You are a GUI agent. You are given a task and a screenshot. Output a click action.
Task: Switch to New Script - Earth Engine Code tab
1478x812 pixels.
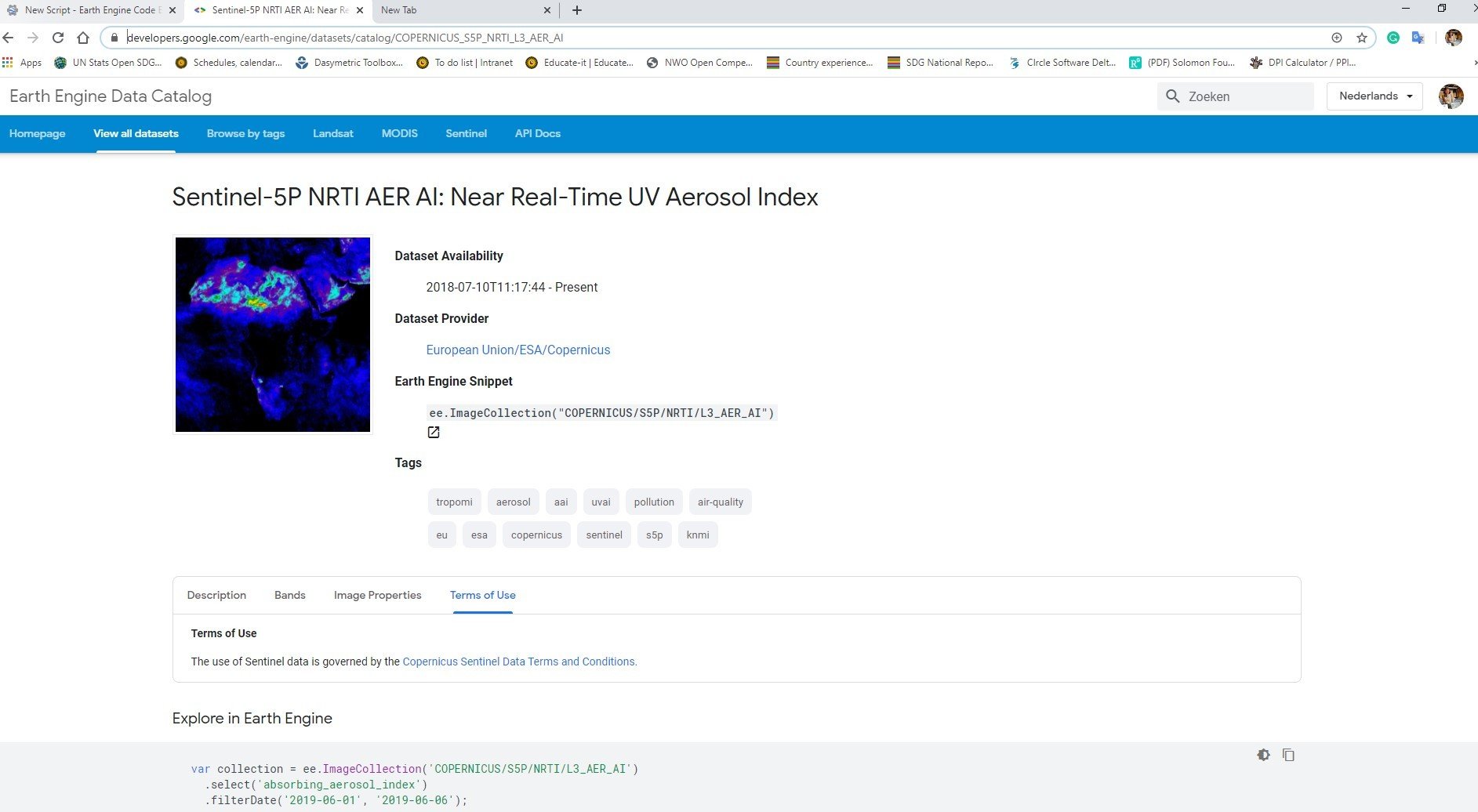[93, 10]
